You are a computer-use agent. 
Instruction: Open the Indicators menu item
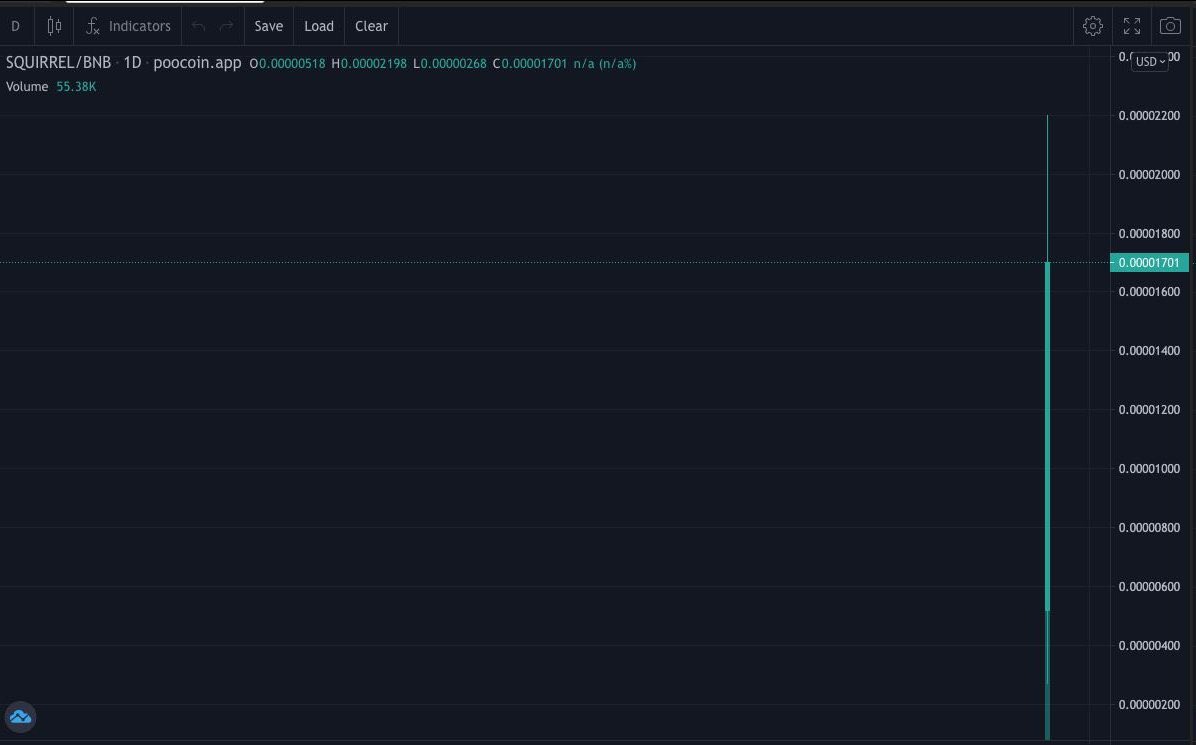click(x=139, y=25)
